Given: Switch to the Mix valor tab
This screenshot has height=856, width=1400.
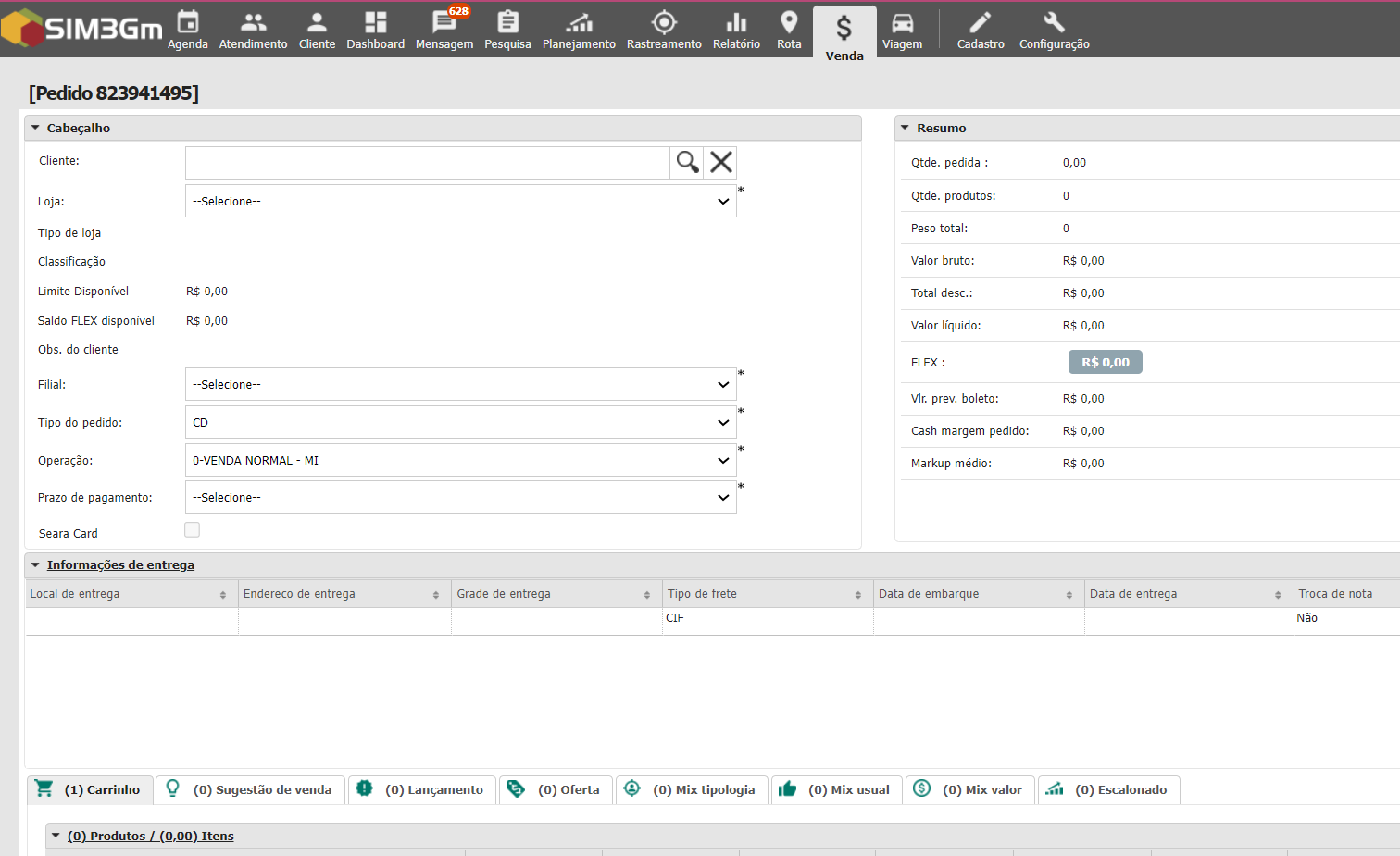Looking at the screenshot, I should [x=969, y=789].
